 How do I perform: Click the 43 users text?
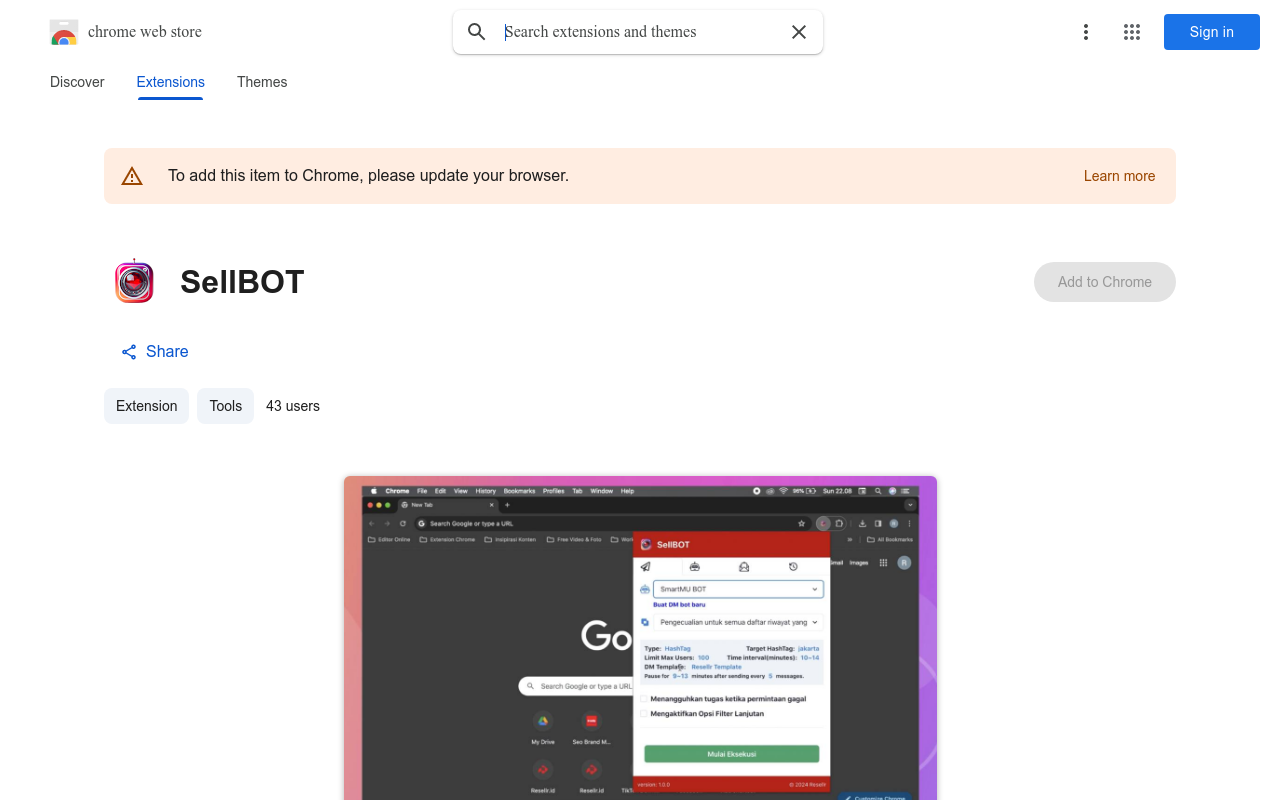[293, 406]
